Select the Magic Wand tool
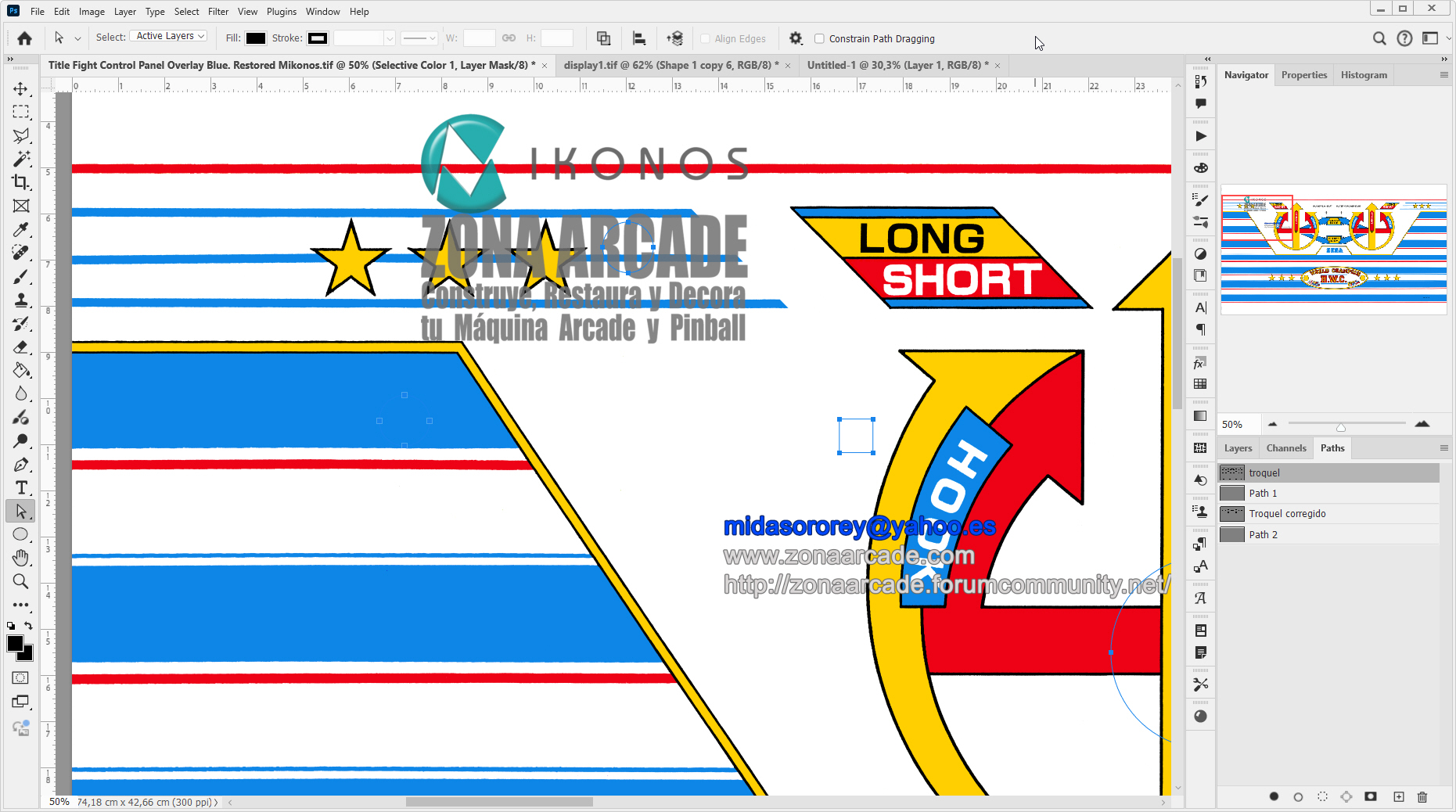The width and height of the screenshot is (1456, 812). click(x=21, y=159)
